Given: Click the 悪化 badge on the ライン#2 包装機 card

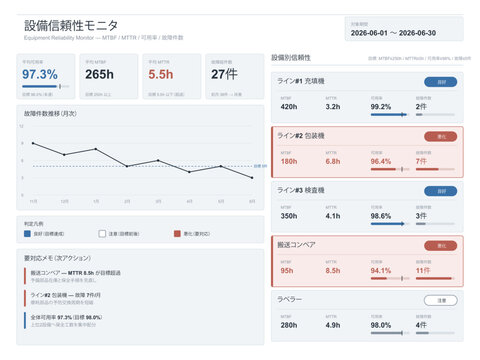Looking at the screenshot, I should (441, 137).
